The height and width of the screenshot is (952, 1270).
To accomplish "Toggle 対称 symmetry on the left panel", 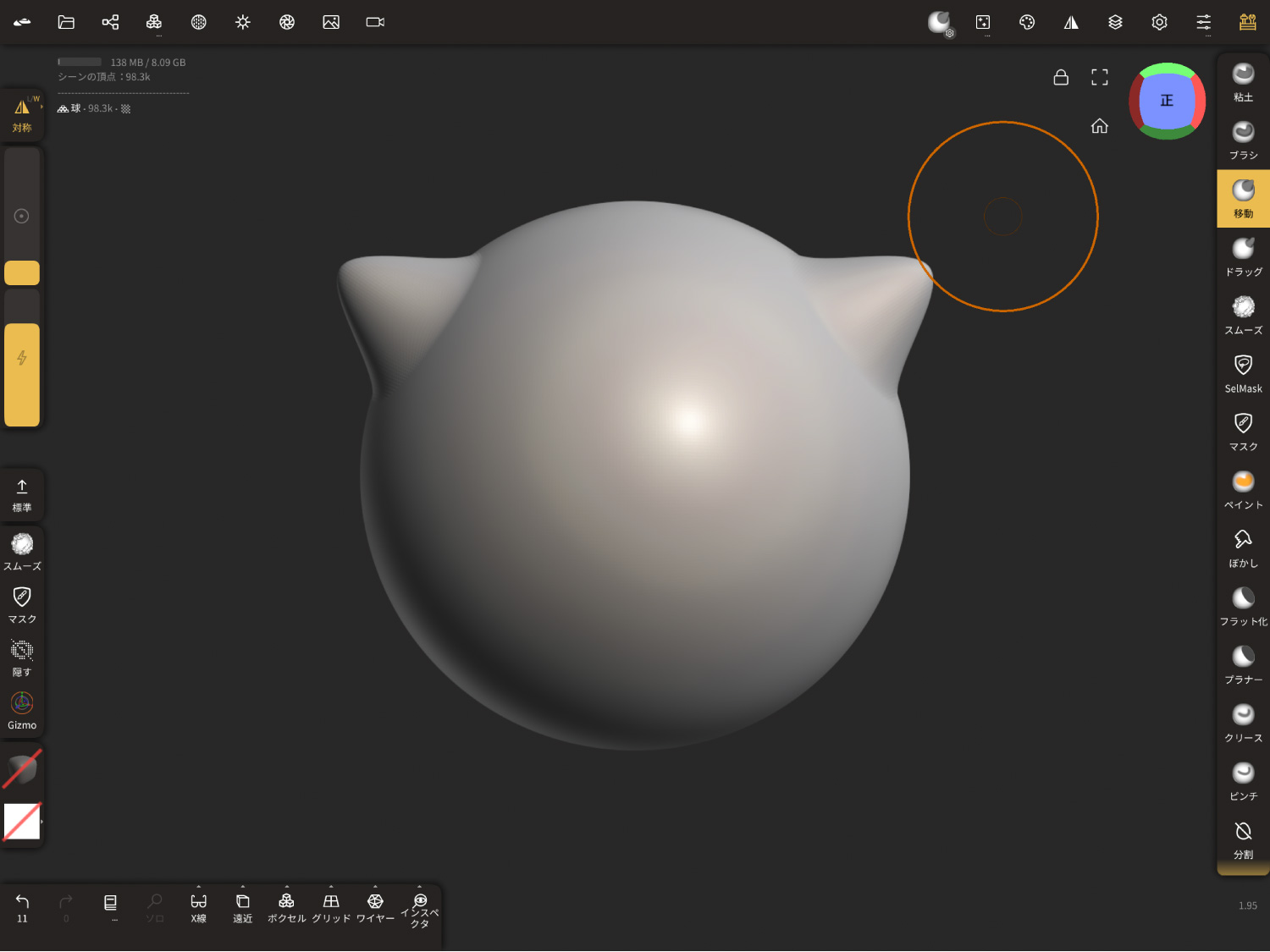I will 22,115.
